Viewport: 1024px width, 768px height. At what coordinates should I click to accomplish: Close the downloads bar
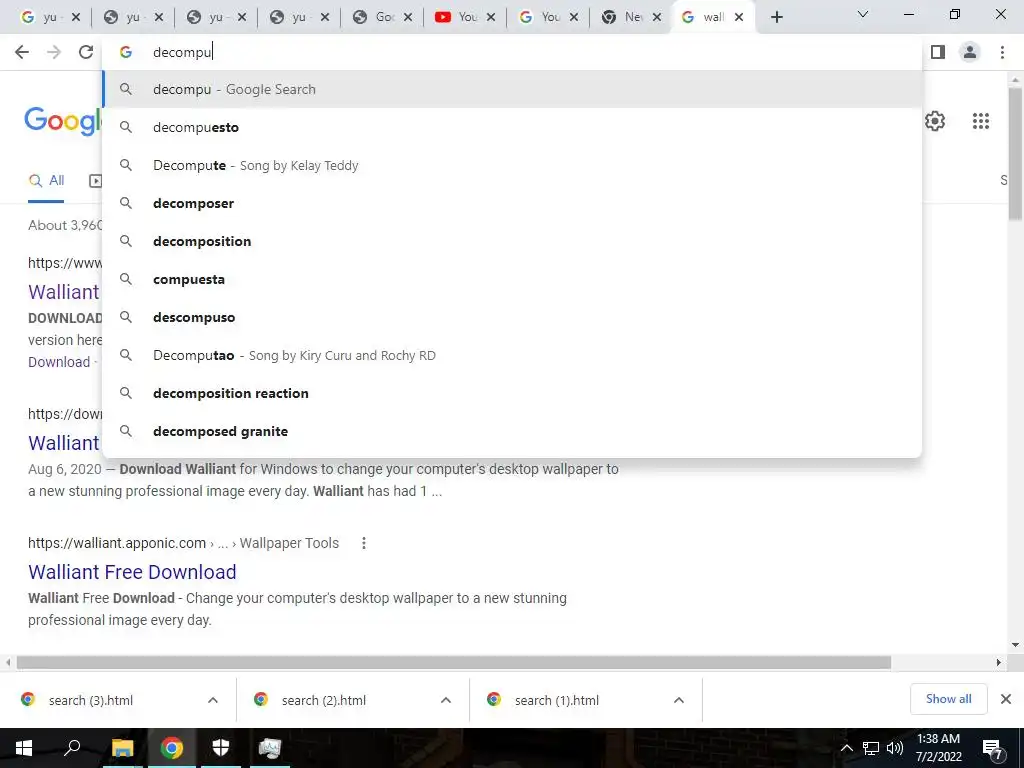1006,699
